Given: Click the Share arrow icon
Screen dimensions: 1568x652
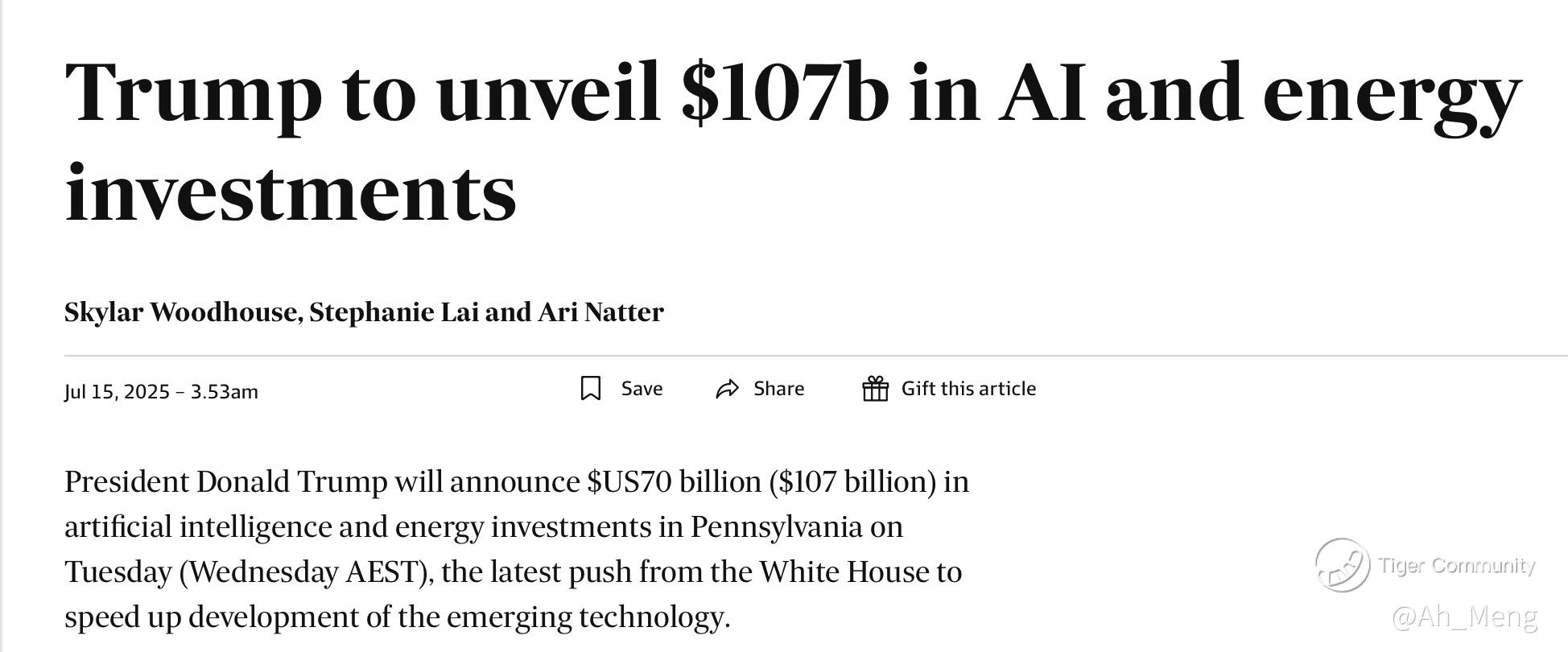Looking at the screenshot, I should point(727,389).
